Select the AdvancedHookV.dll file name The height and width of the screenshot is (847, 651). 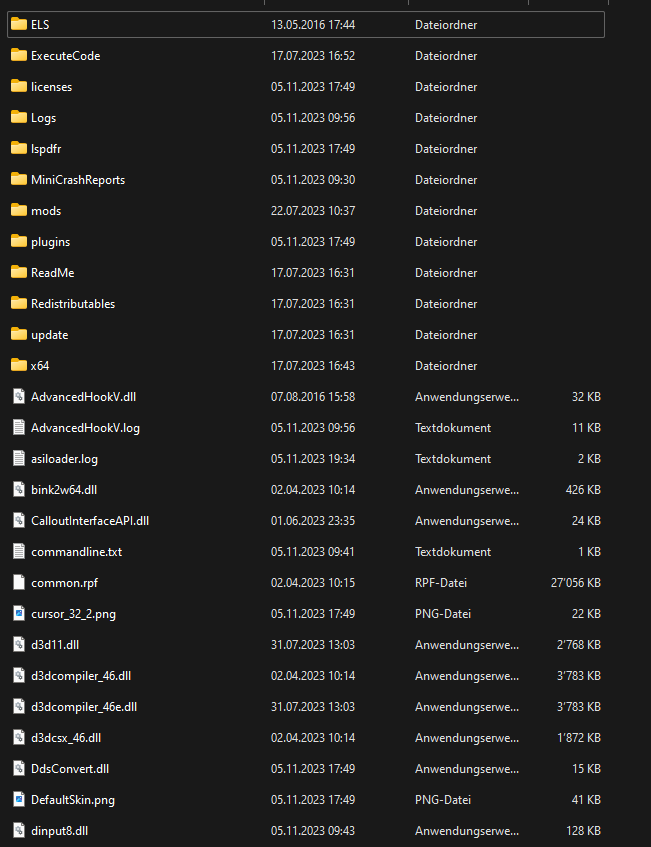[83, 396]
